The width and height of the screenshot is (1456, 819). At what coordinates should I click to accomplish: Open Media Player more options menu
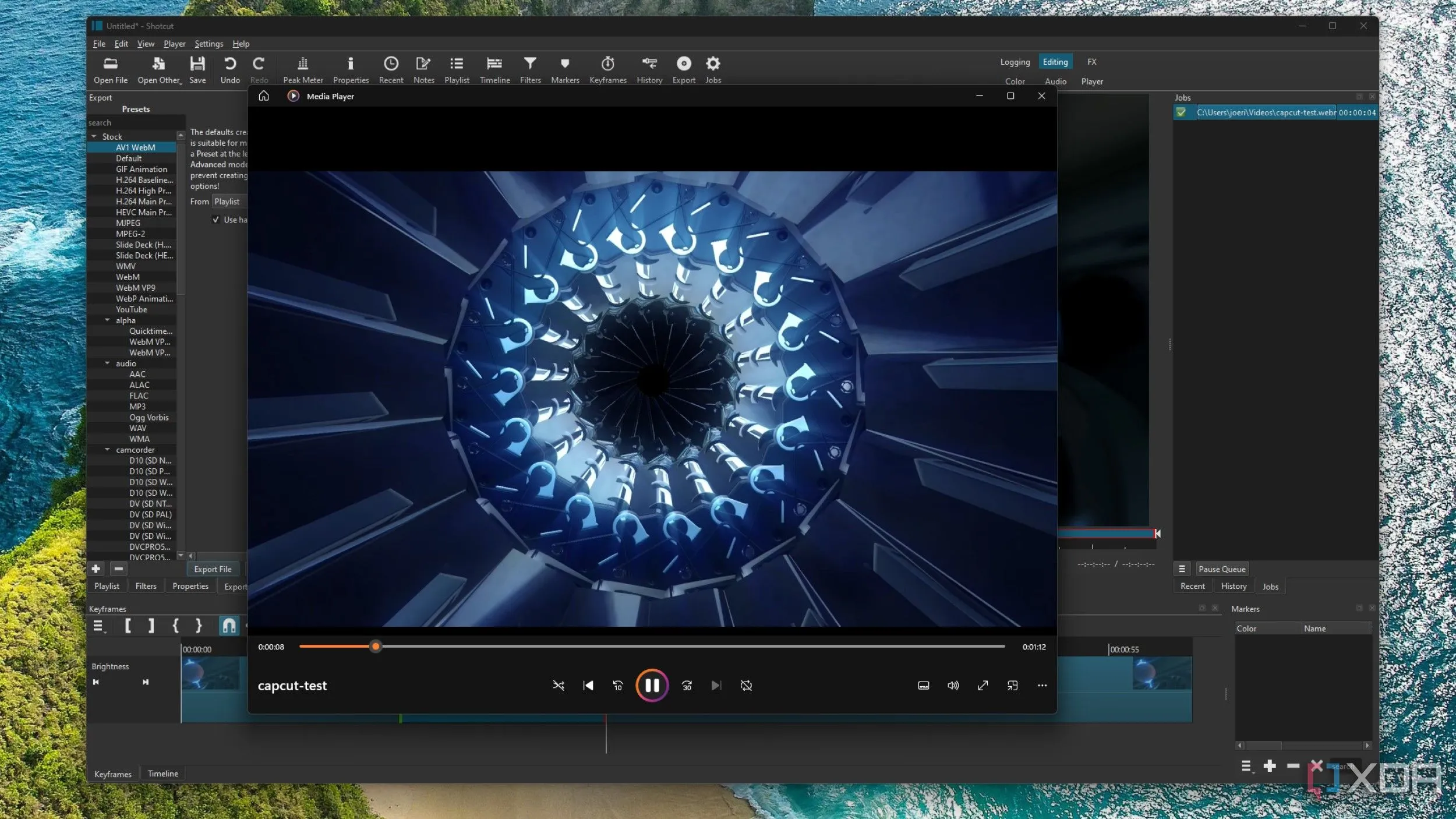coord(1042,686)
